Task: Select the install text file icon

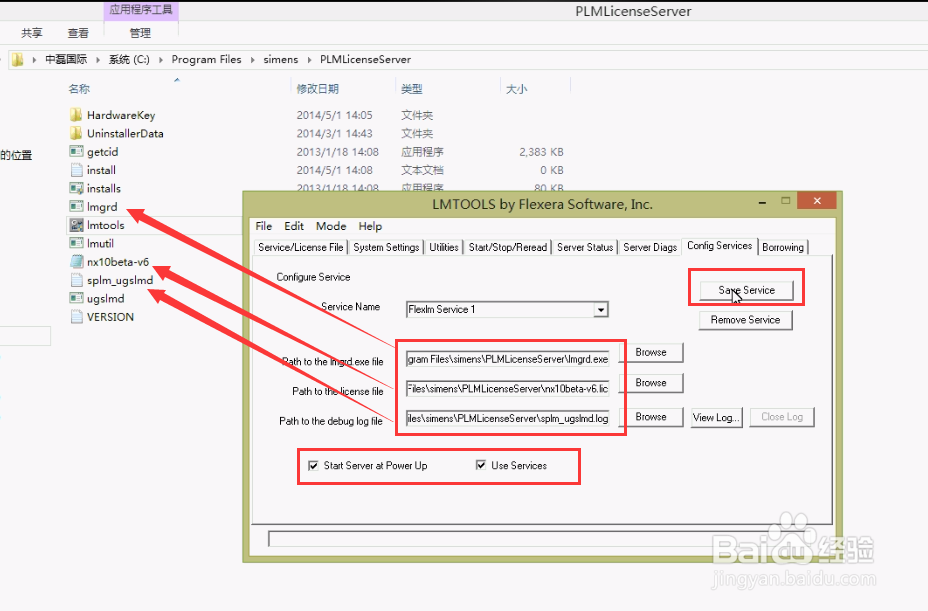Action: [x=76, y=170]
